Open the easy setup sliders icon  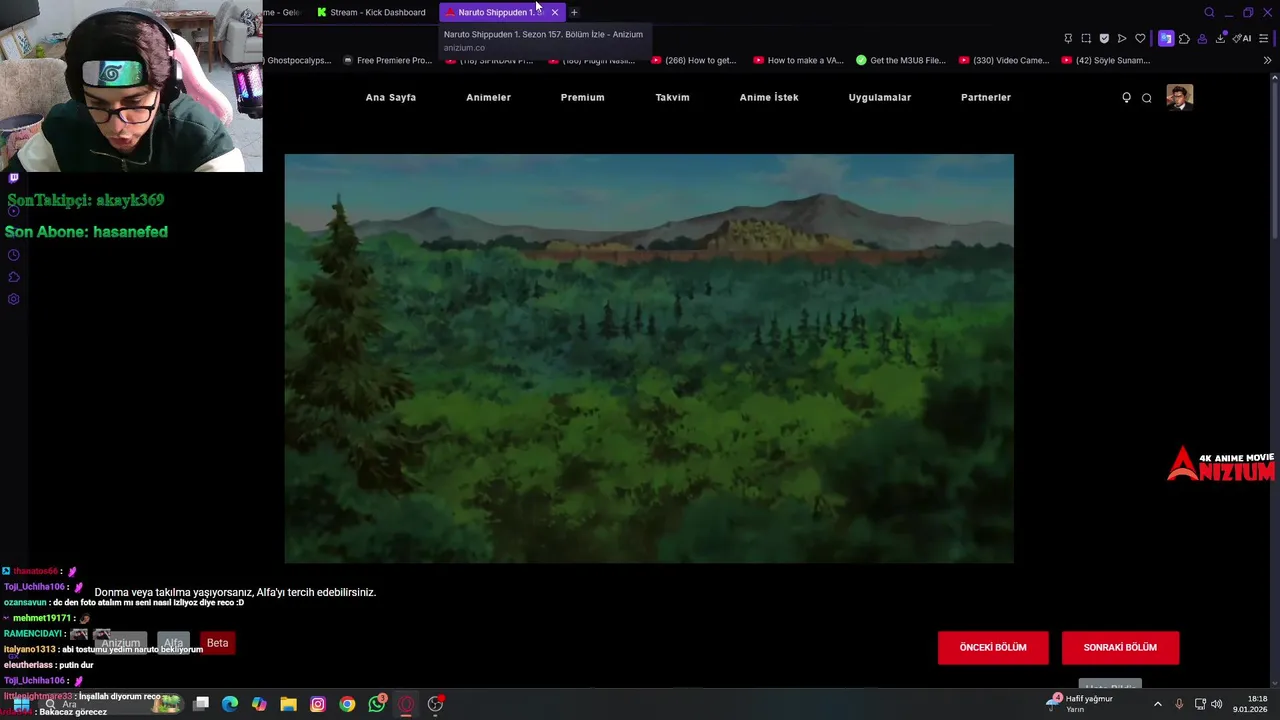[x=1264, y=39]
